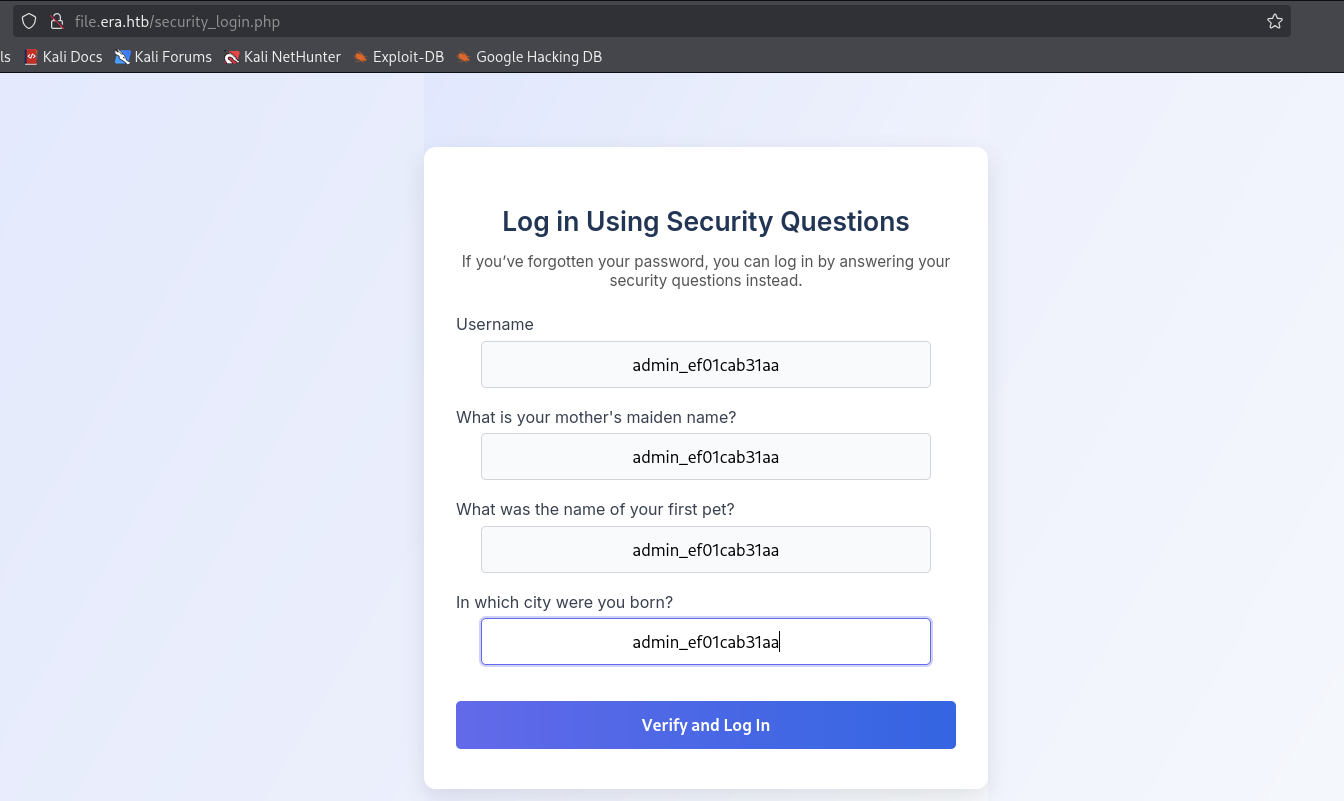Bookmark this page with the star icon
The width and height of the screenshot is (1344, 801).
1275,21
